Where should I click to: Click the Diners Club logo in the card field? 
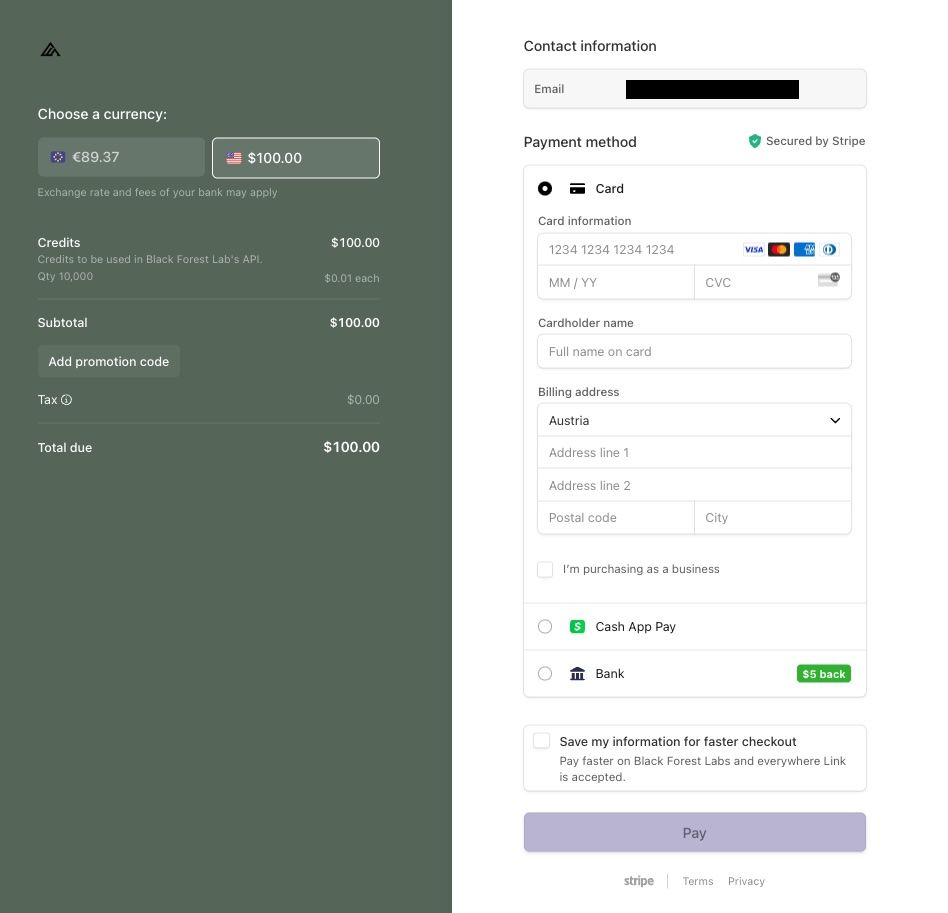click(x=830, y=250)
